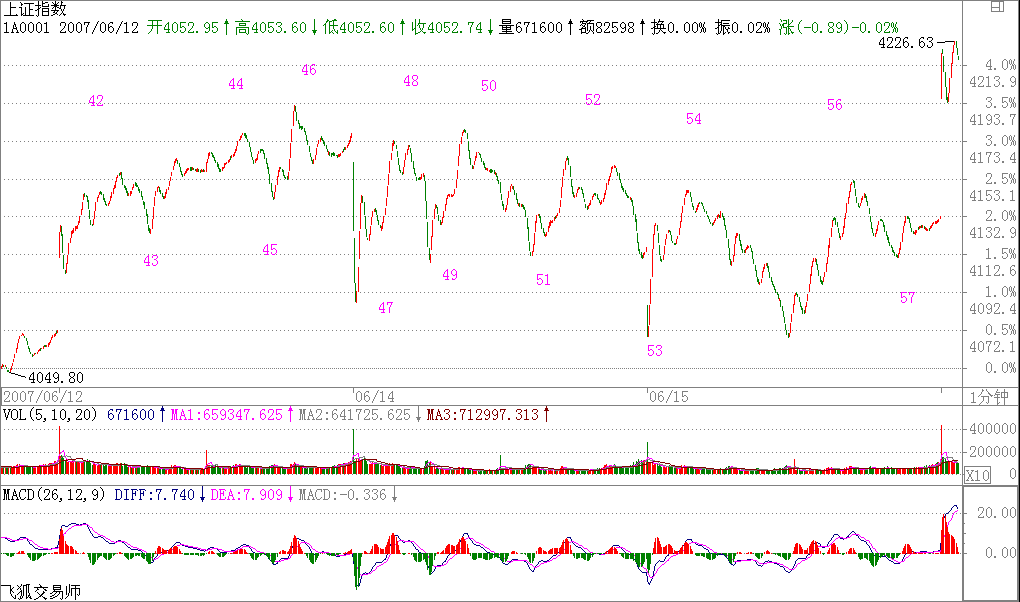Click the window layout icon at top-right
The image size is (1020, 602).
pyautogui.click(x=997, y=8)
